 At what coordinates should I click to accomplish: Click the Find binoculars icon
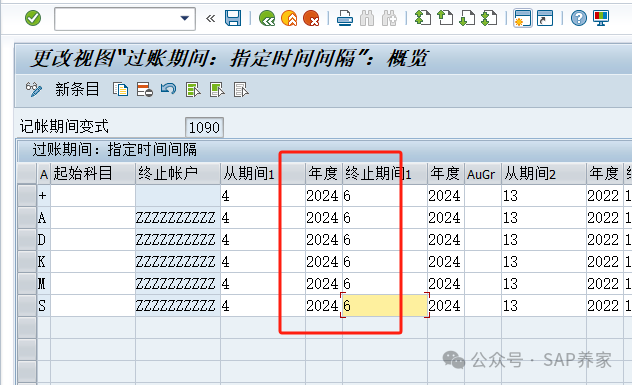point(367,19)
